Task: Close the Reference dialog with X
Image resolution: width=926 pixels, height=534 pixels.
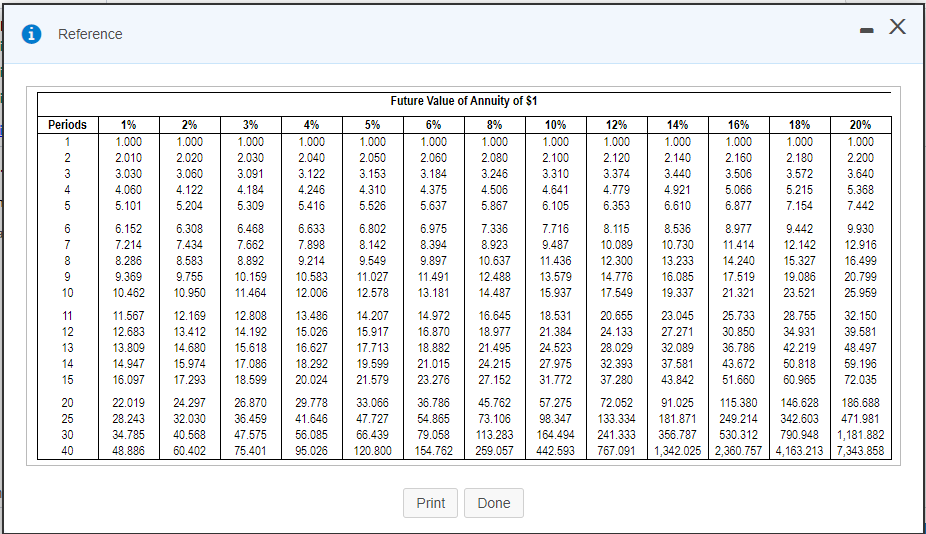Action: tap(897, 27)
